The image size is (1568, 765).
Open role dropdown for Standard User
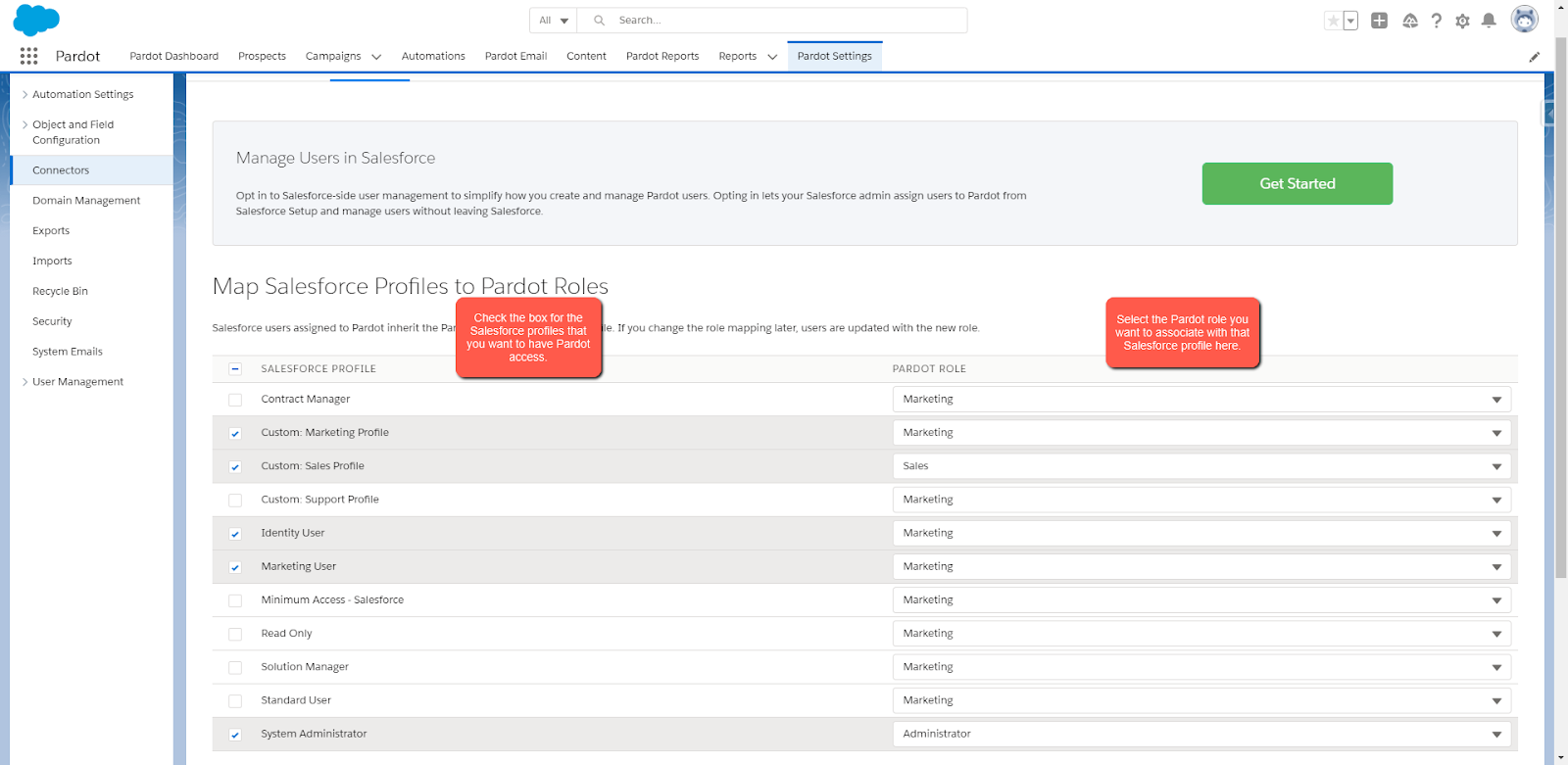pos(1201,700)
